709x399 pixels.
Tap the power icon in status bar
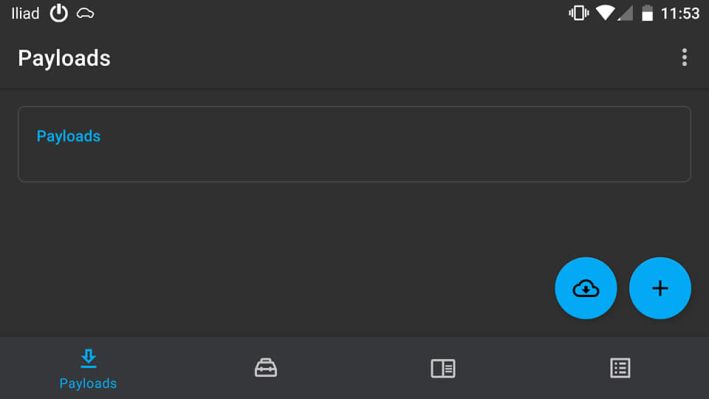pyautogui.click(x=59, y=13)
